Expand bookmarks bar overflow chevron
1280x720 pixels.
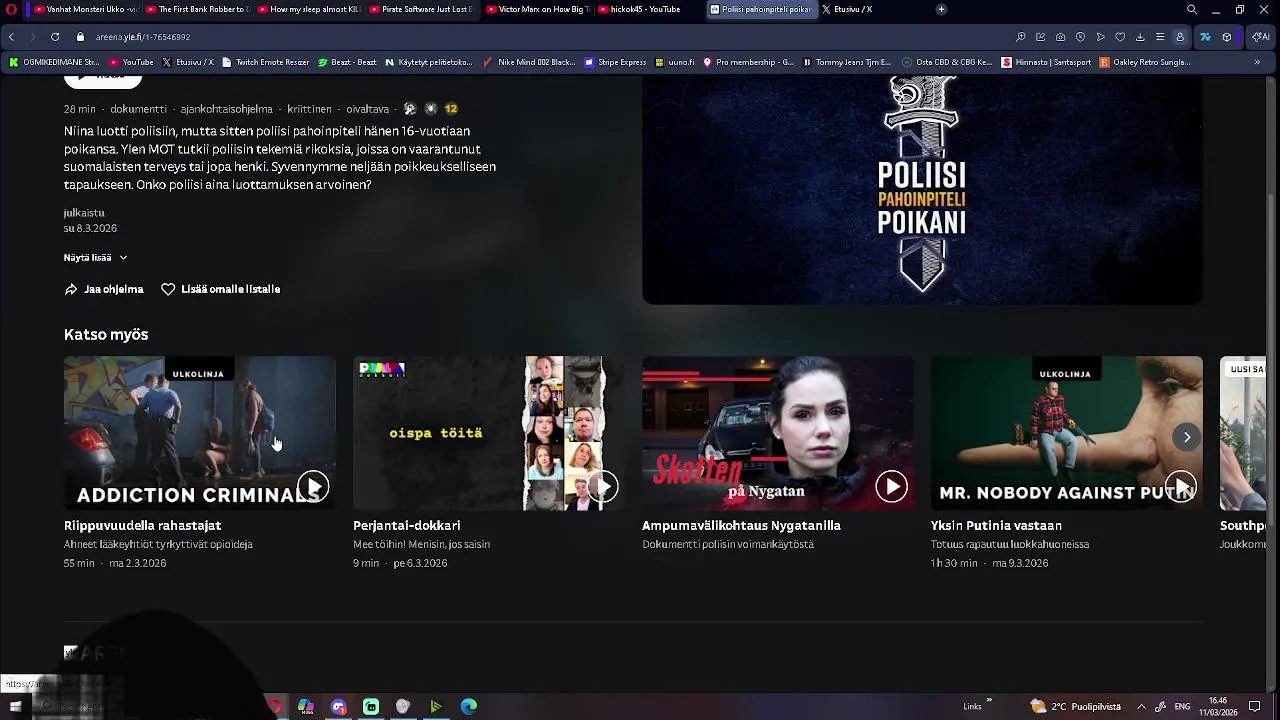(x=1257, y=62)
